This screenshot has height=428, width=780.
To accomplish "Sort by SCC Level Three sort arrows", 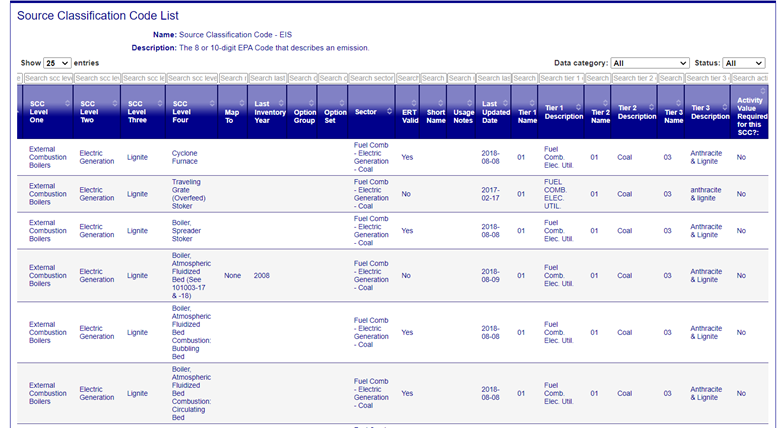I will pyautogui.click(x=160, y=104).
